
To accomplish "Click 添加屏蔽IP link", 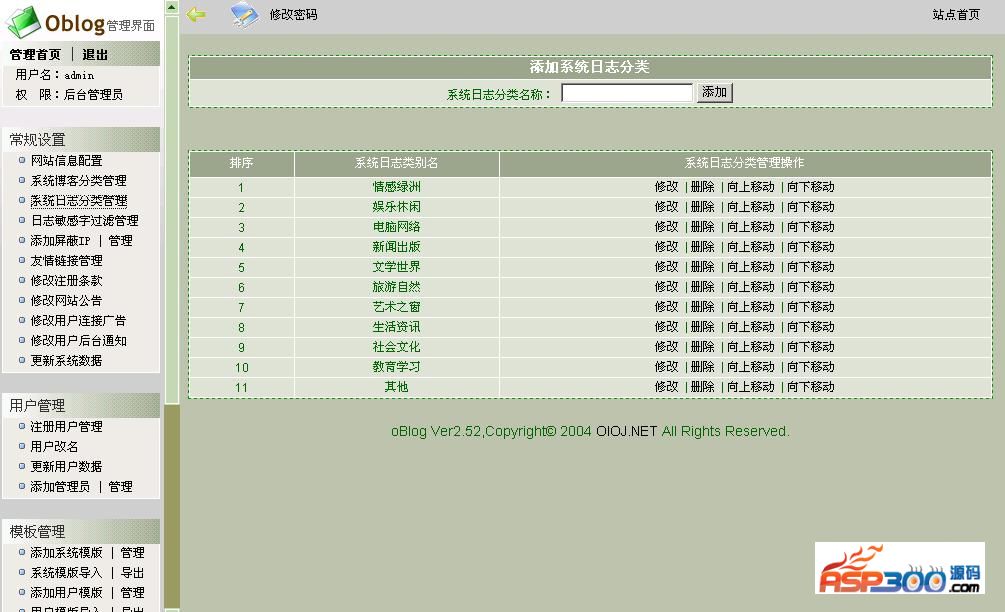I will tap(60, 240).
